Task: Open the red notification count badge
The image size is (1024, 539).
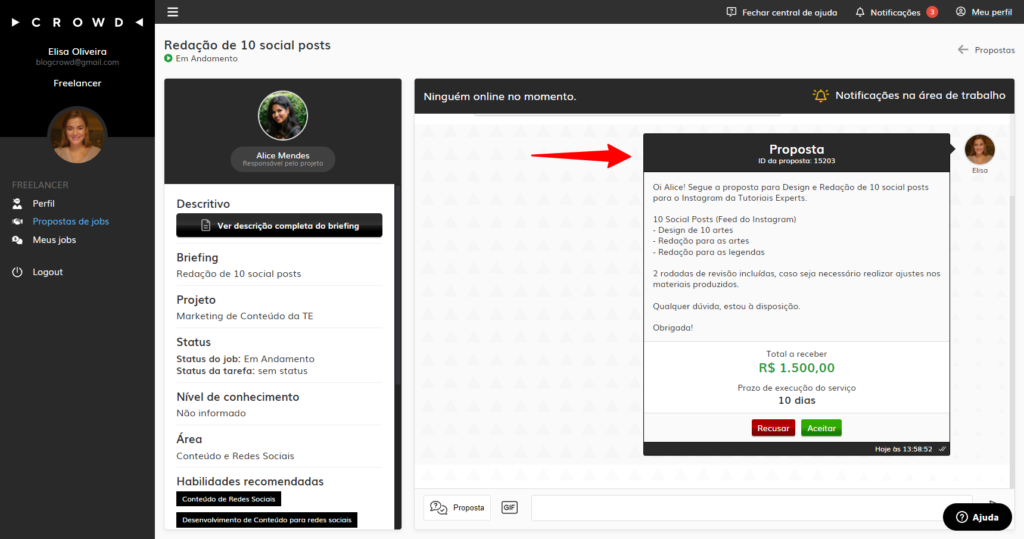Action: coord(932,12)
